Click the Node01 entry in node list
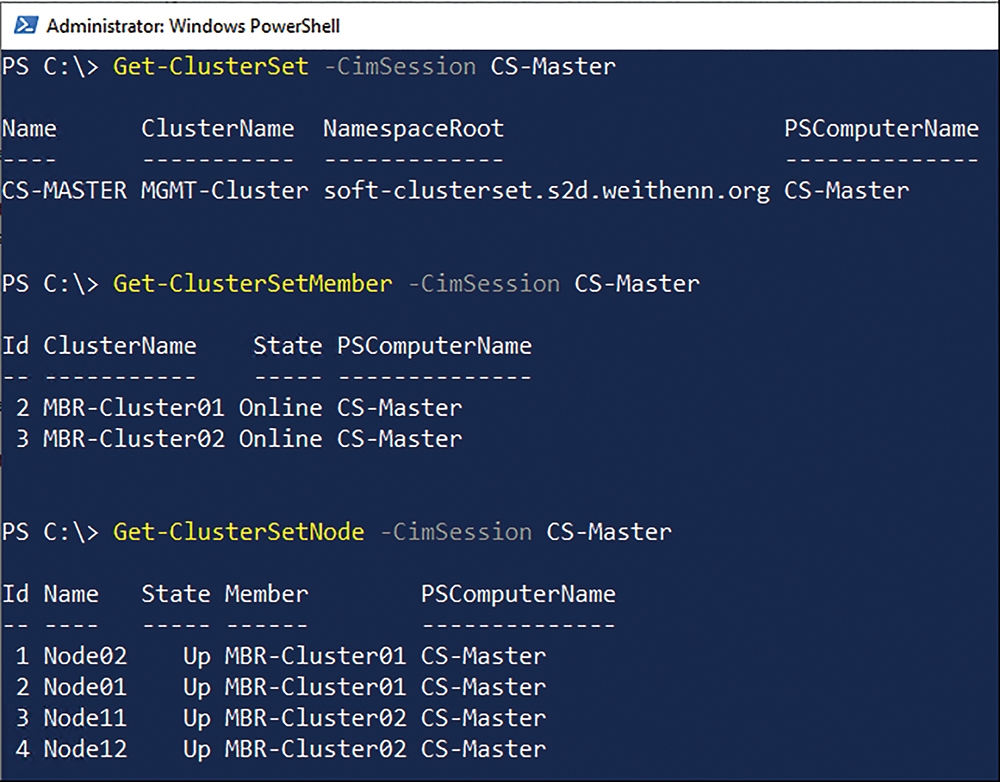The height and width of the screenshot is (782, 1000). pyautogui.click(x=85, y=687)
